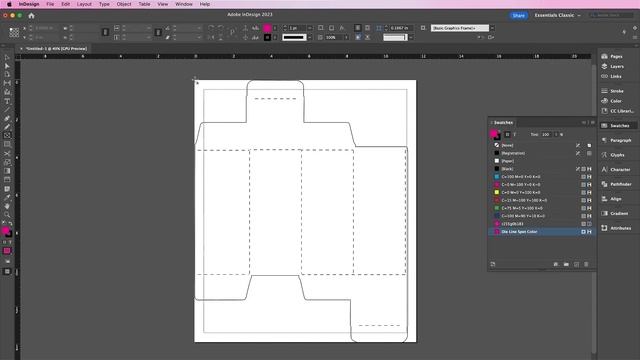Select Die Line Spot Color swatch

tap(541, 232)
